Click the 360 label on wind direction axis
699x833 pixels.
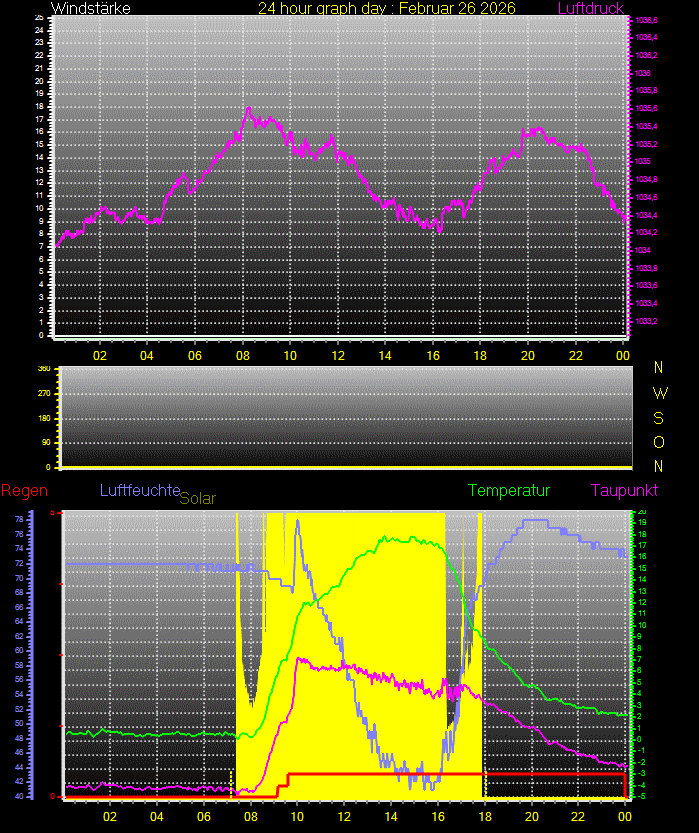[x=44, y=369]
